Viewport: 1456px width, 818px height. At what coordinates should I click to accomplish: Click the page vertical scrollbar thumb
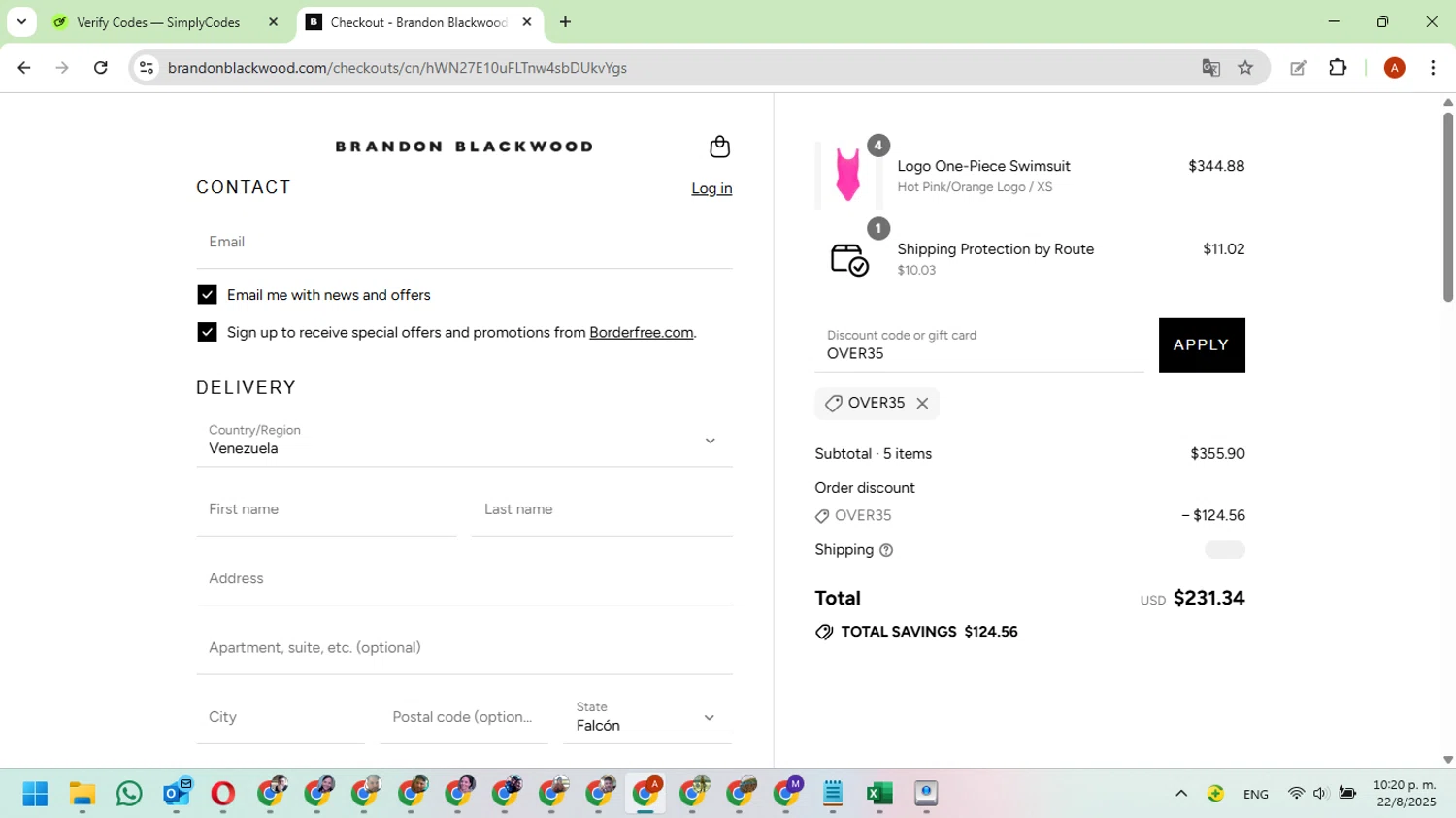click(1447, 207)
